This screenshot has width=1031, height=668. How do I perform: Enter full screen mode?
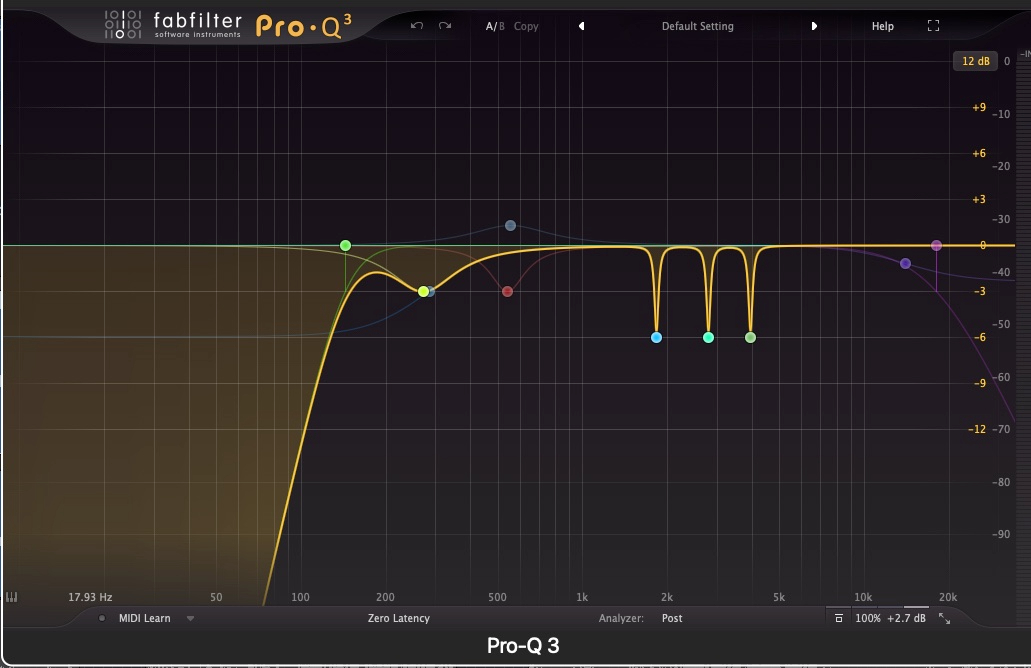click(x=933, y=26)
